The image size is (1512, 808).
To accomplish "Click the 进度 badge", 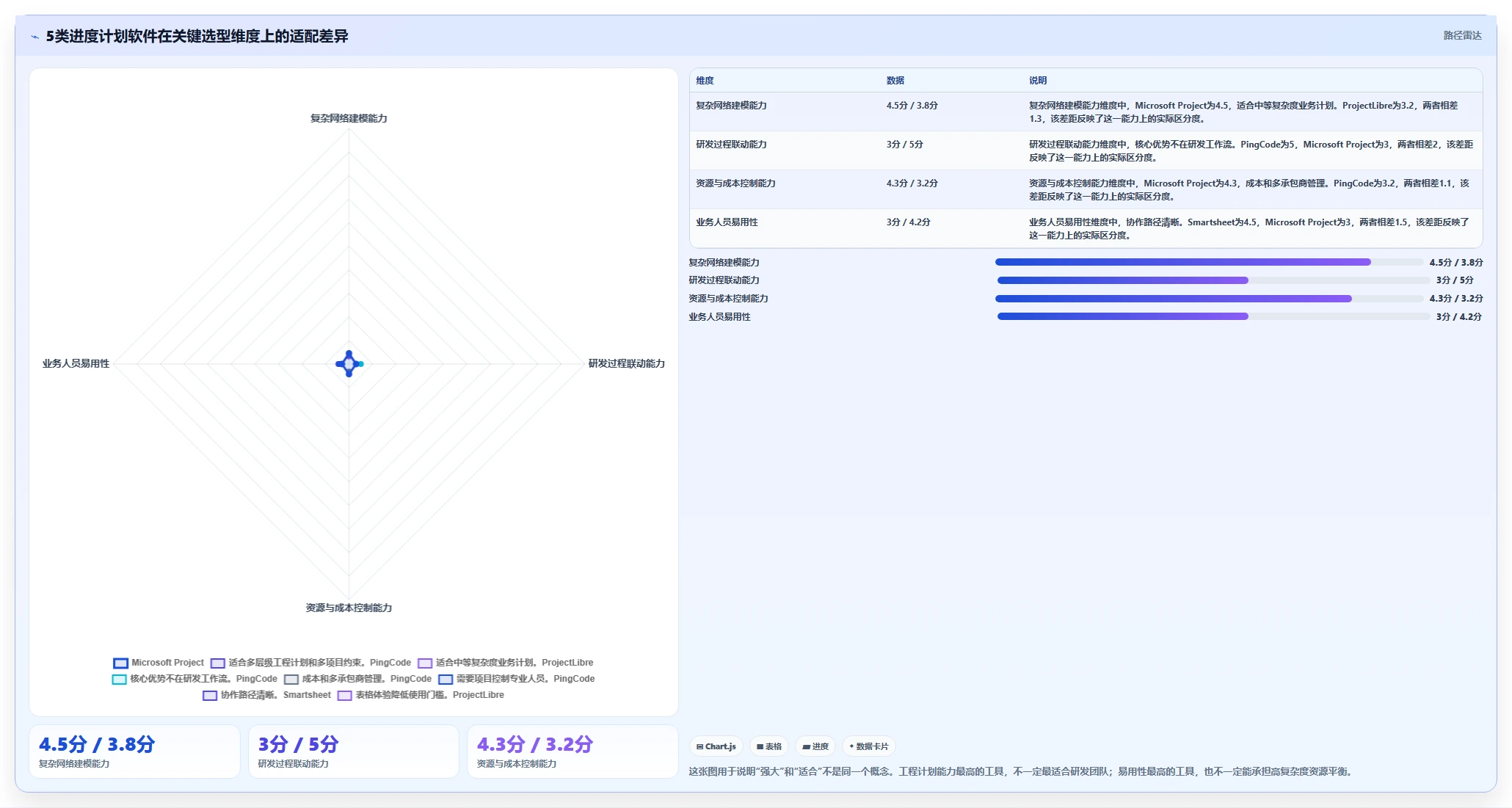I will coord(815,746).
